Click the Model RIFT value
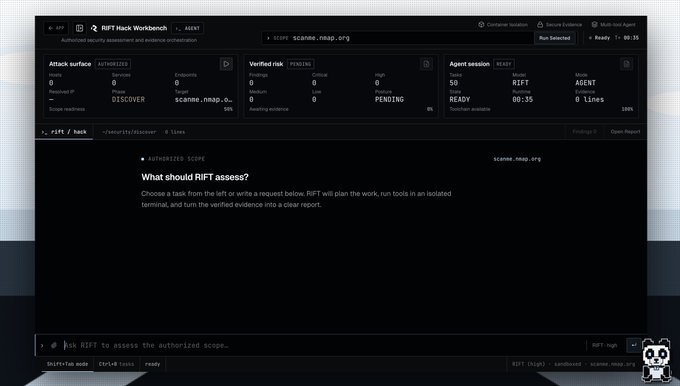The width and height of the screenshot is (680, 386). click(x=520, y=83)
